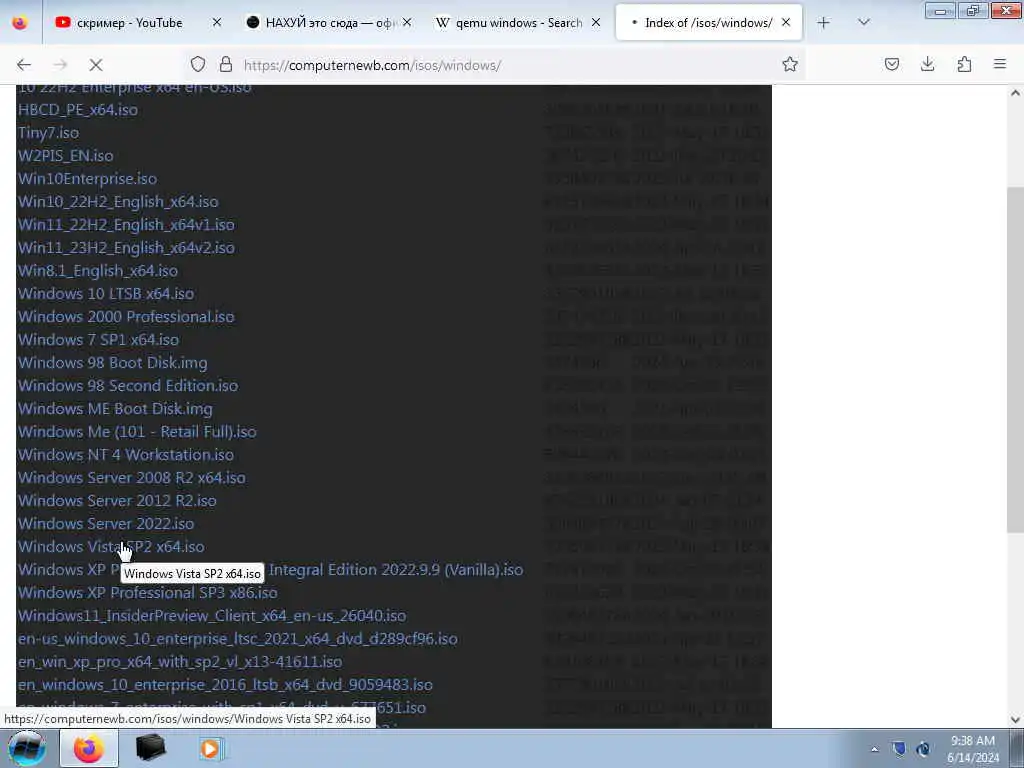Click Windows 98 Boot Disk.img

113,362
